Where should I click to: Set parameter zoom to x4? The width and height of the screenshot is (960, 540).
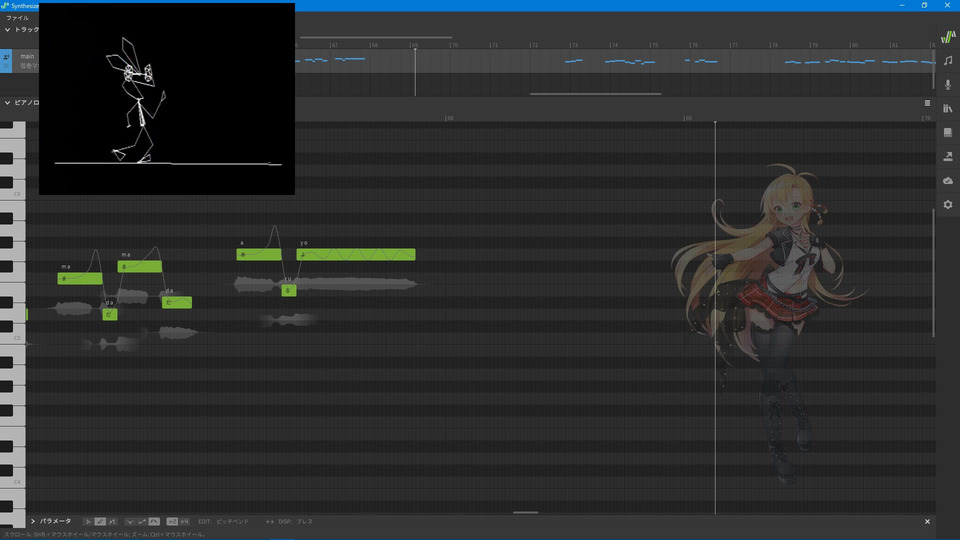point(184,522)
